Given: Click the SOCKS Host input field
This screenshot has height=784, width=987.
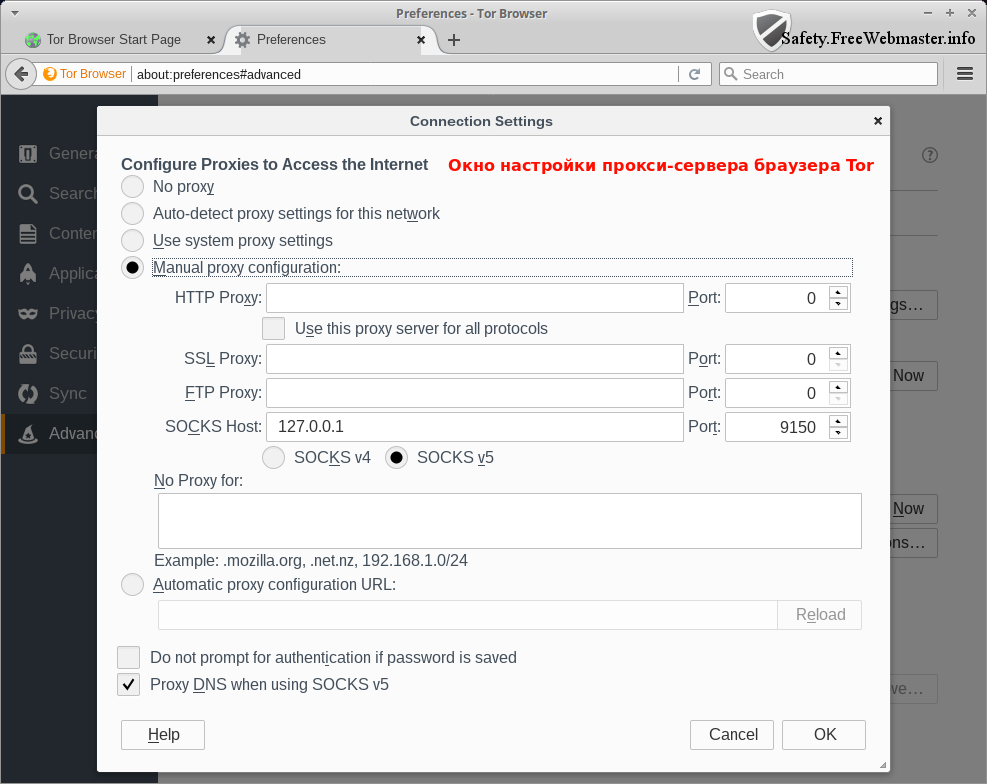Looking at the screenshot, I should [x=474, y=427].
